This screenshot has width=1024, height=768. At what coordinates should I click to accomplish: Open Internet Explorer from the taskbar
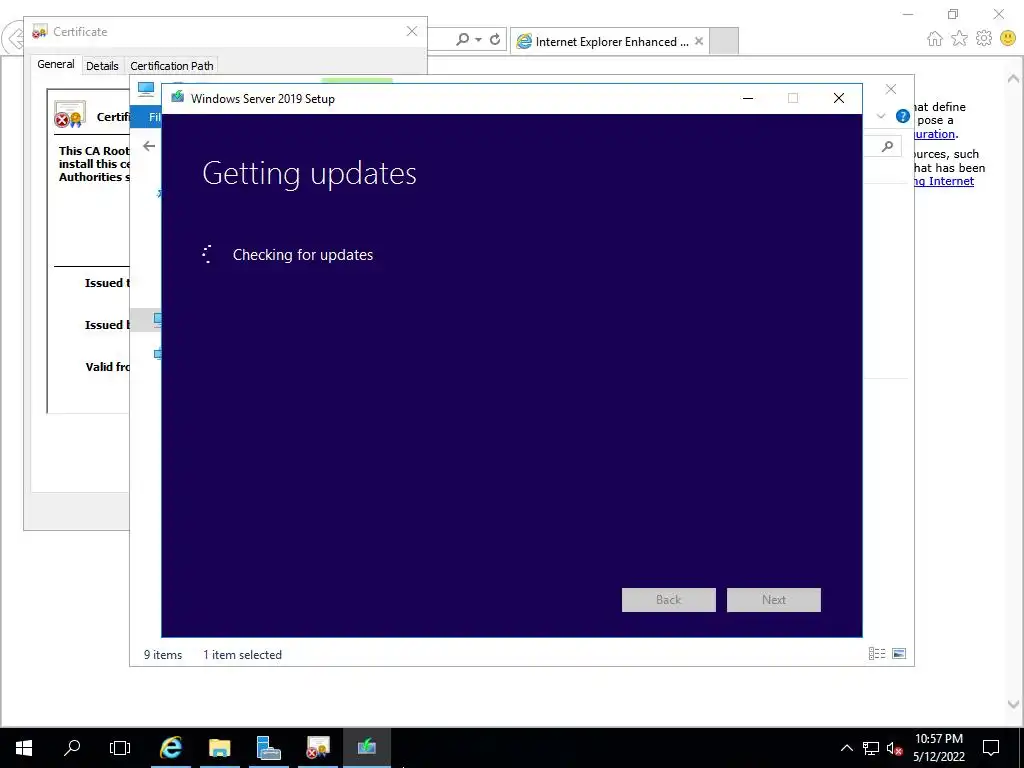[x=171, y=748]
